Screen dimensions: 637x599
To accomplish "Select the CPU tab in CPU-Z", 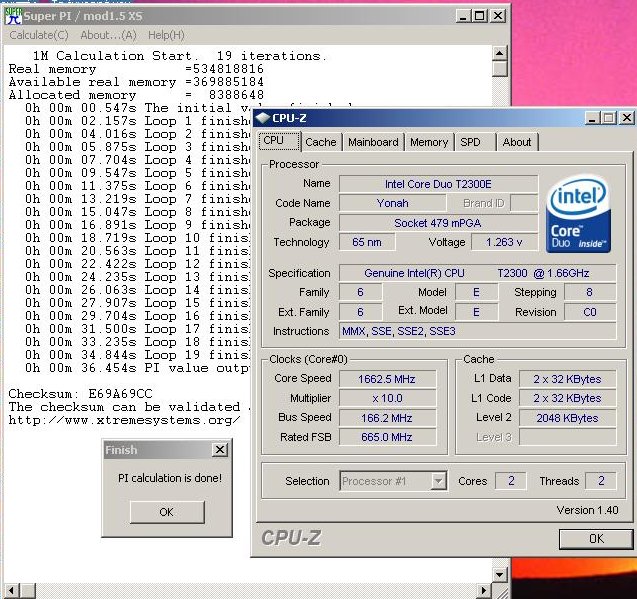I will pos(280,141).
